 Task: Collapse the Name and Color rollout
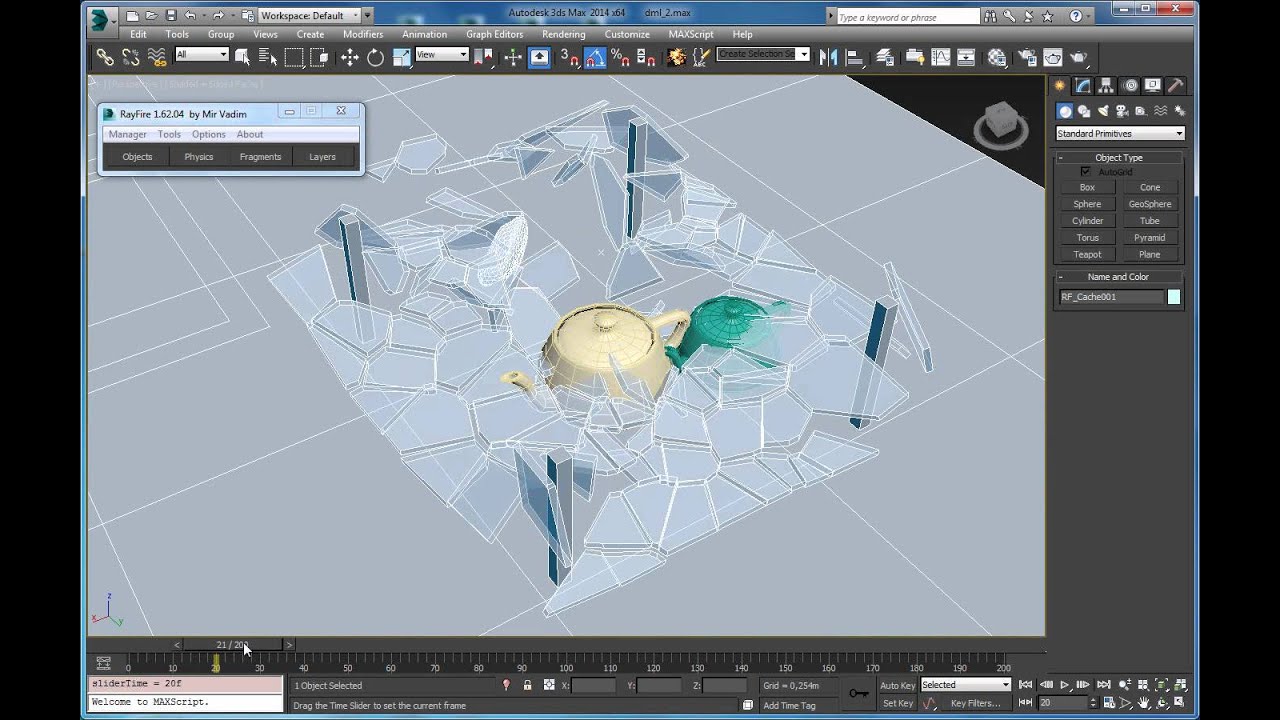pyautogui.click(x=1118, y=276)
